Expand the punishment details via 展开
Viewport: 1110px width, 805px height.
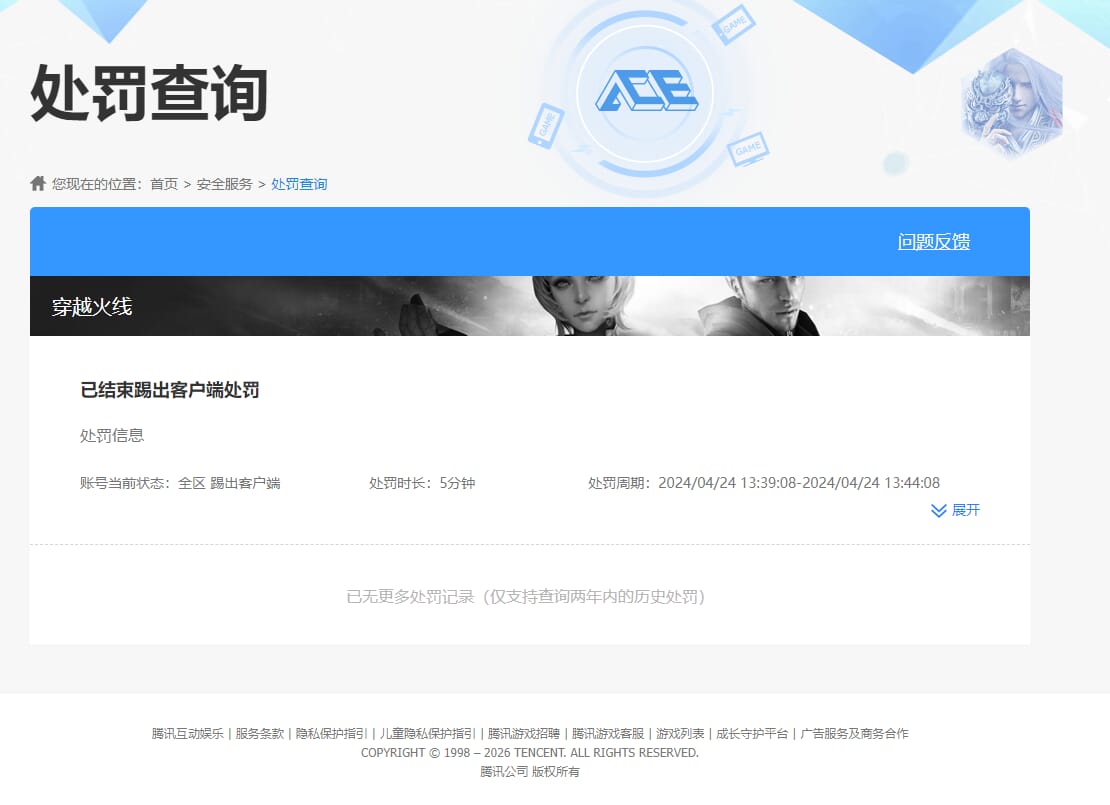point(965,510)
